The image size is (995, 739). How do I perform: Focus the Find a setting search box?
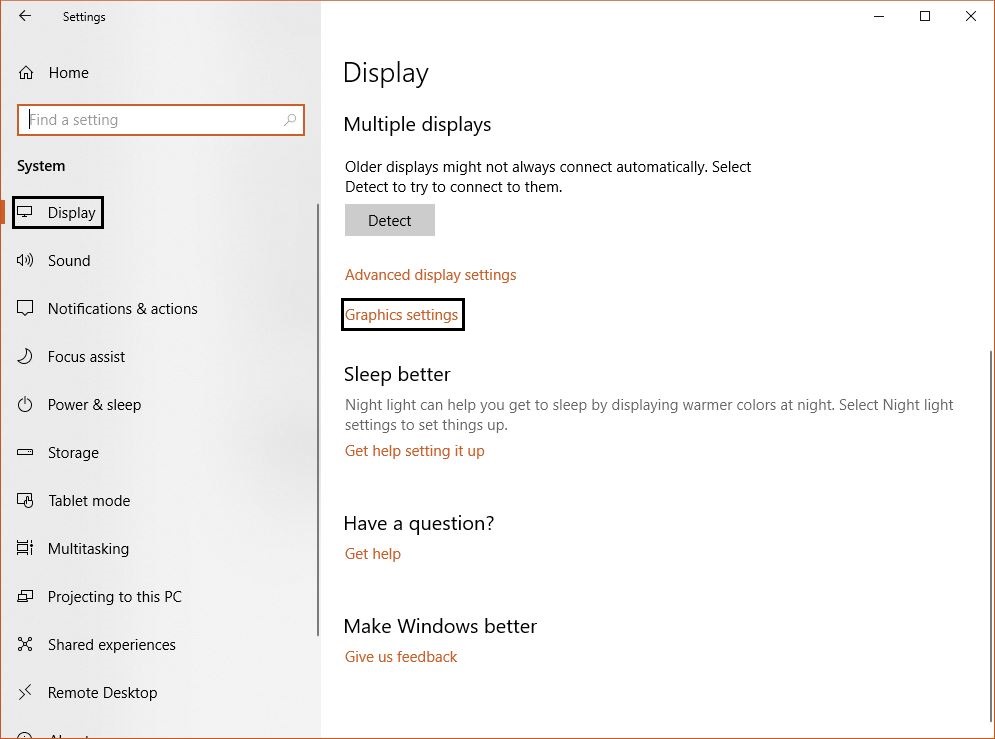click(x=161, y=120)
